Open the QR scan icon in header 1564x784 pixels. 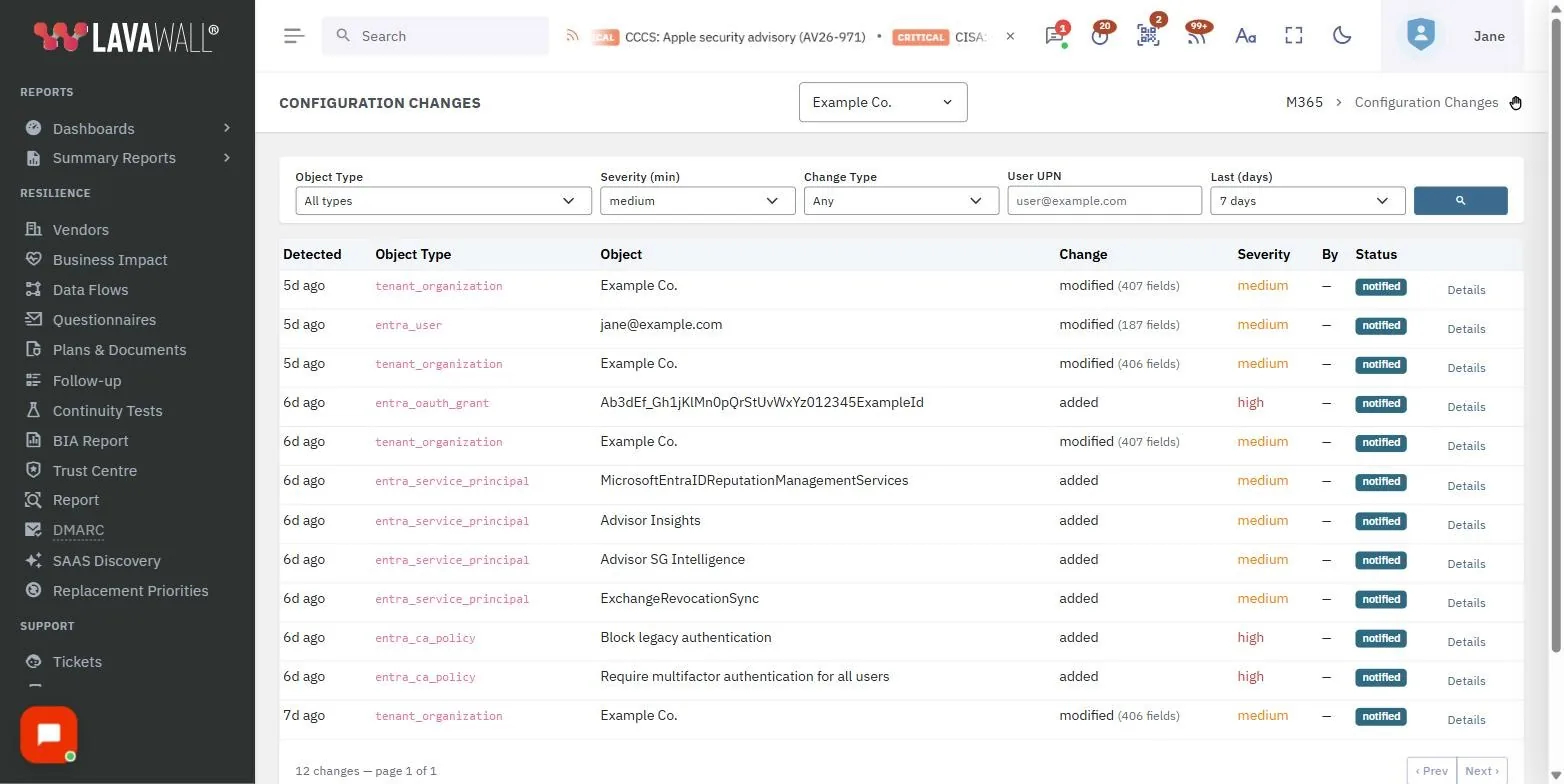click(x=1148, y=35)
